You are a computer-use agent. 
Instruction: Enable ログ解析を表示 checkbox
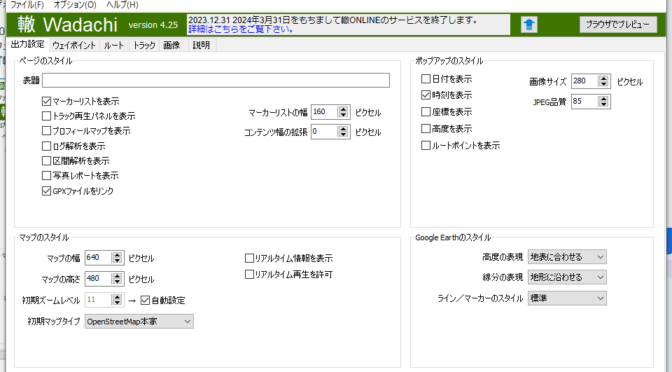pyautogui.click(x=46, y=146)
